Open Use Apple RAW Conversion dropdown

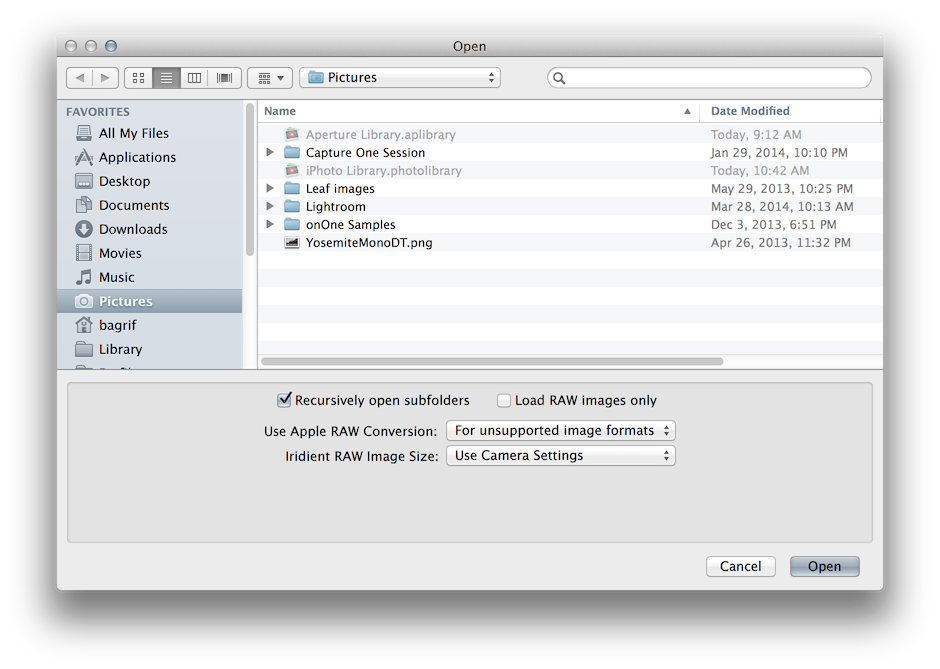561,431
